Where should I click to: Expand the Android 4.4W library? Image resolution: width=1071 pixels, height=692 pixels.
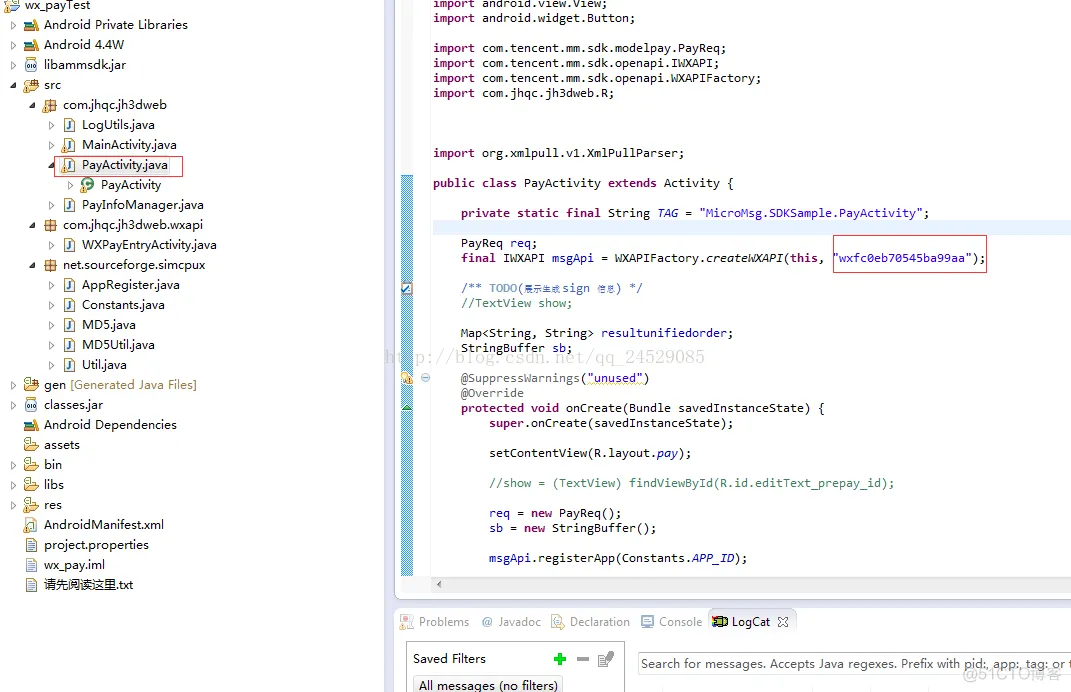pyautogui.click(x=13, y=45)
